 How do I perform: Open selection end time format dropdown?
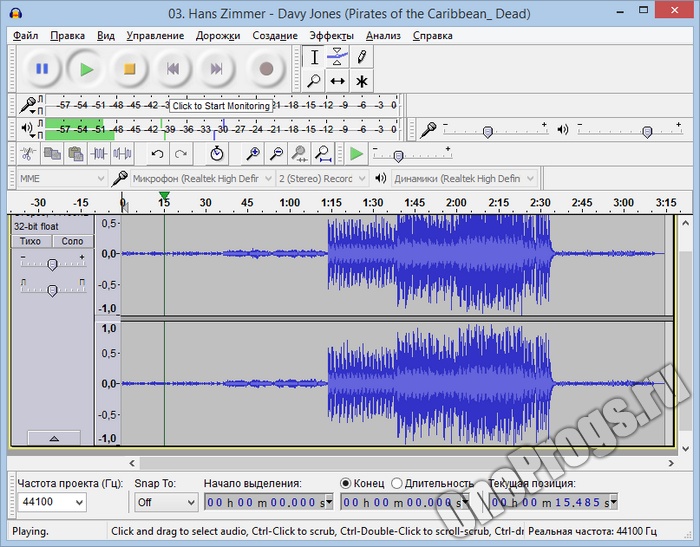pyautogui.click(x=466, y=502)
